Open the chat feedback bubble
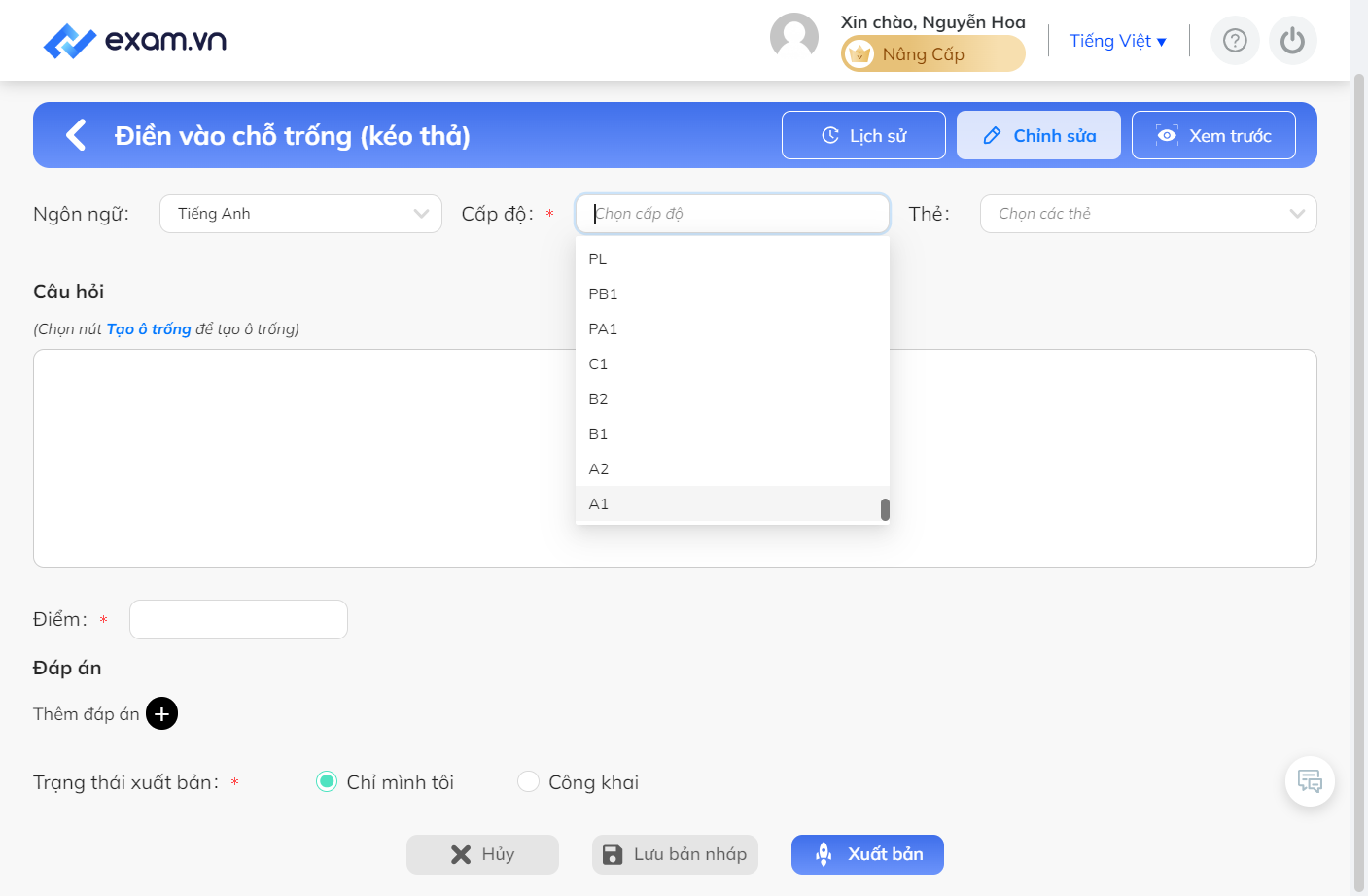 (1310, 781)
